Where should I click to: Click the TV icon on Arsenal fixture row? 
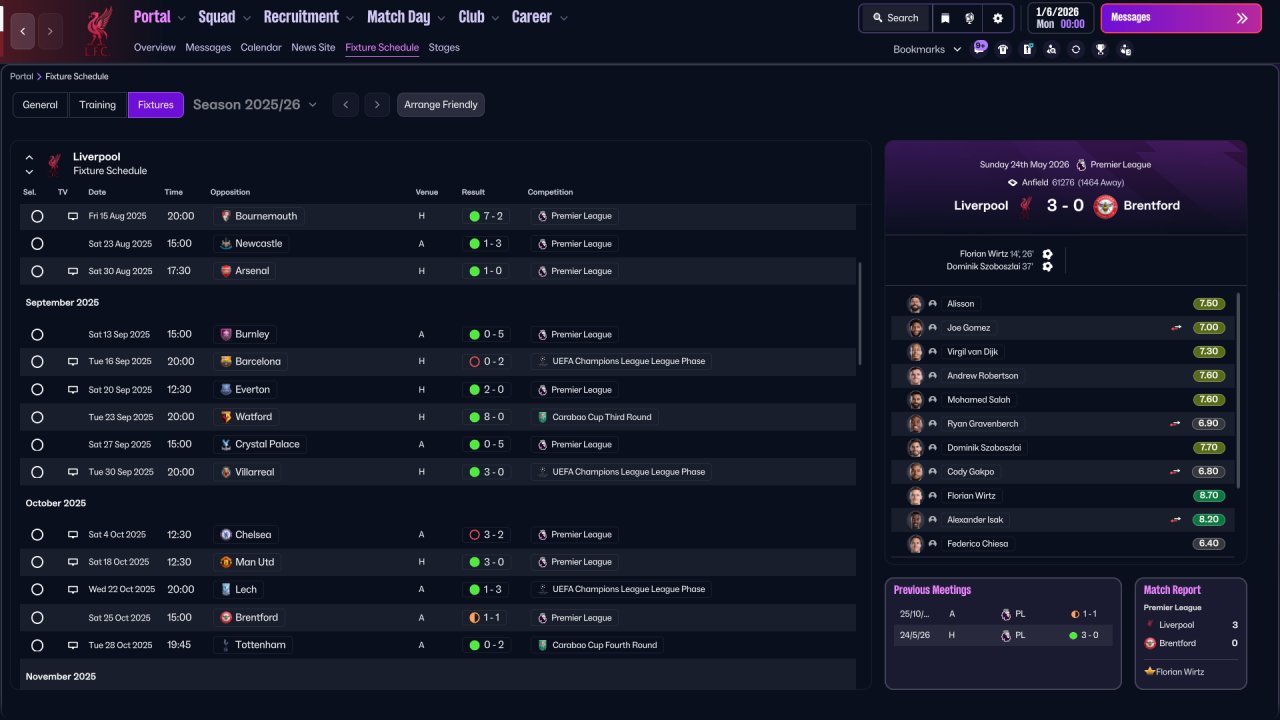[73, 271]
